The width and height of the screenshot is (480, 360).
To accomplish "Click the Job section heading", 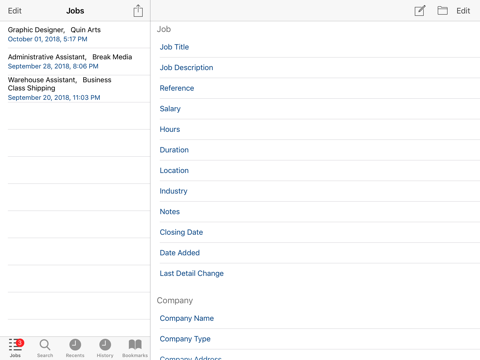I will [164, 29].
